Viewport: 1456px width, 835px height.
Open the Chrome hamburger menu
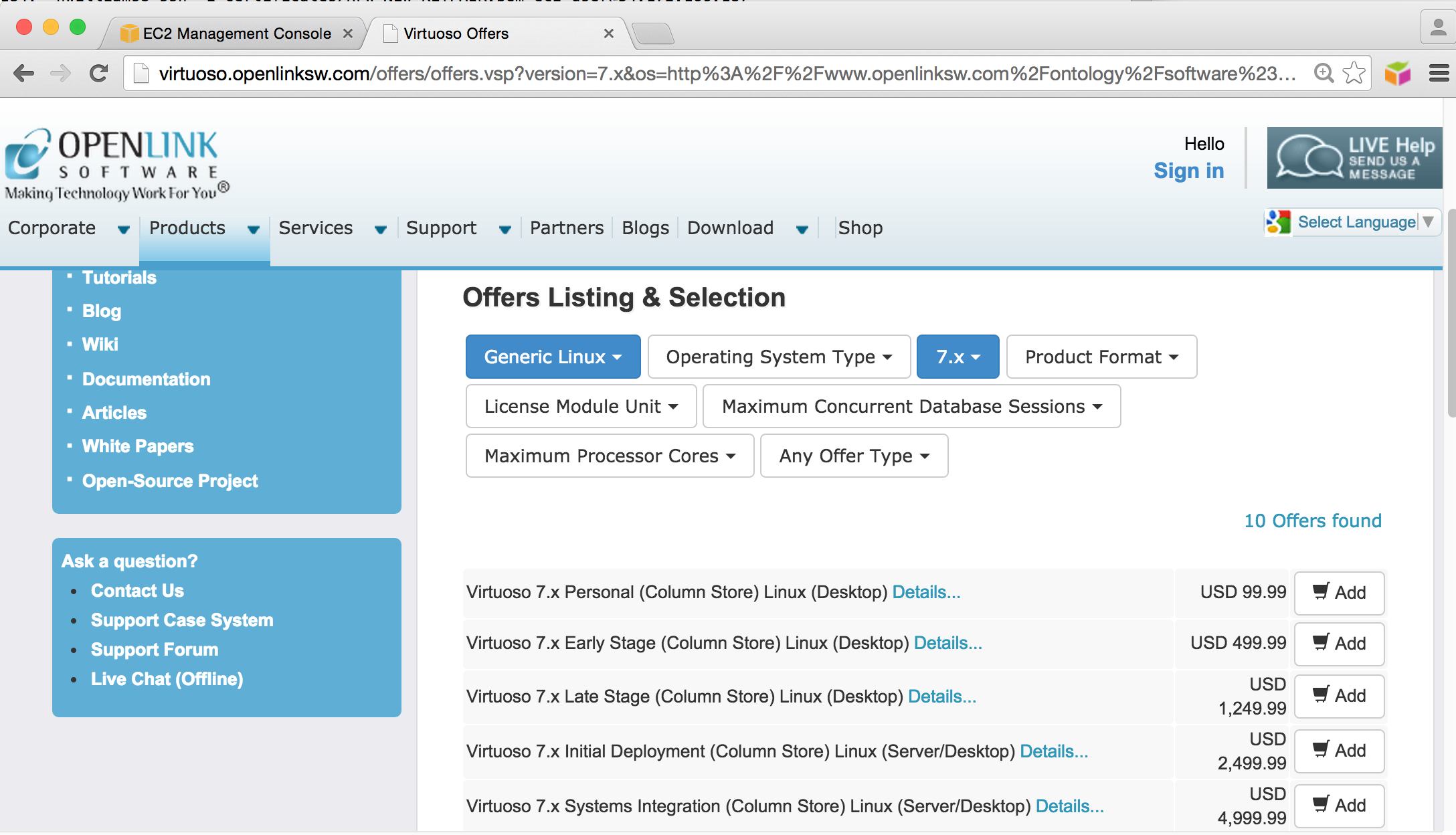tap(1439, 73)
